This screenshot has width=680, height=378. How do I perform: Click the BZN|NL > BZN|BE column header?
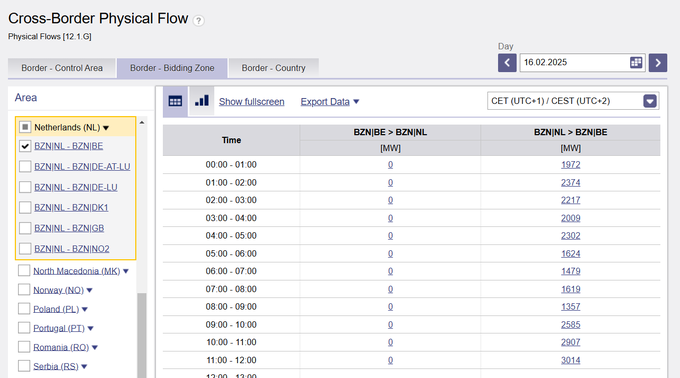click(570, 132)
